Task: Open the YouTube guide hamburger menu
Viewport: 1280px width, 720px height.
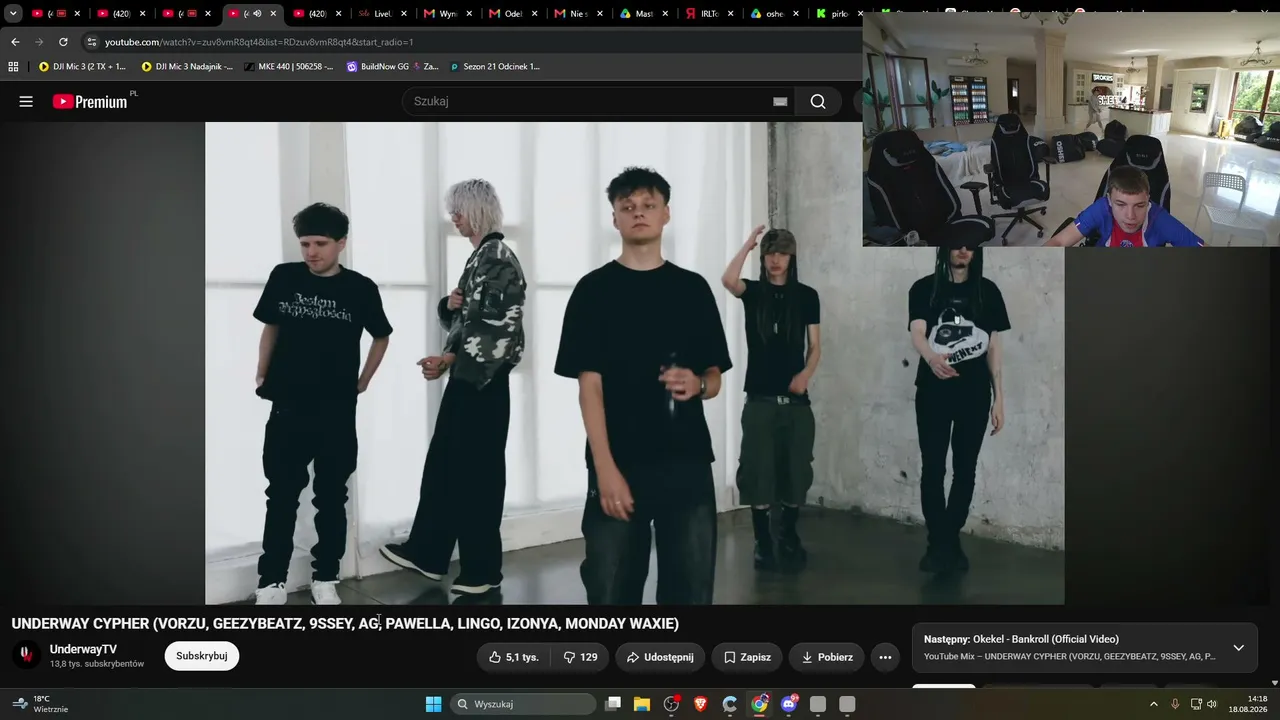Action: point(26,101)
